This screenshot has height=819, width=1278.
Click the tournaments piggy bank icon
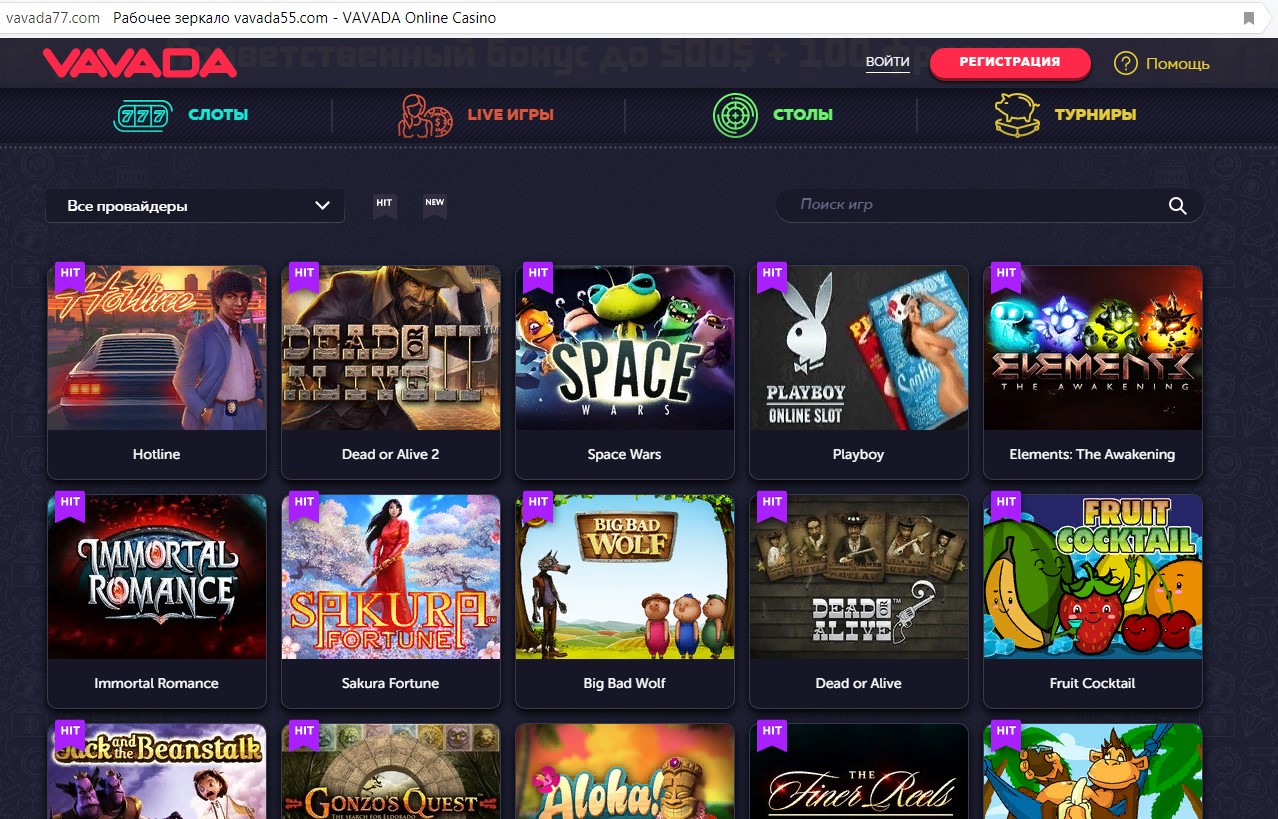(1017, 115)
